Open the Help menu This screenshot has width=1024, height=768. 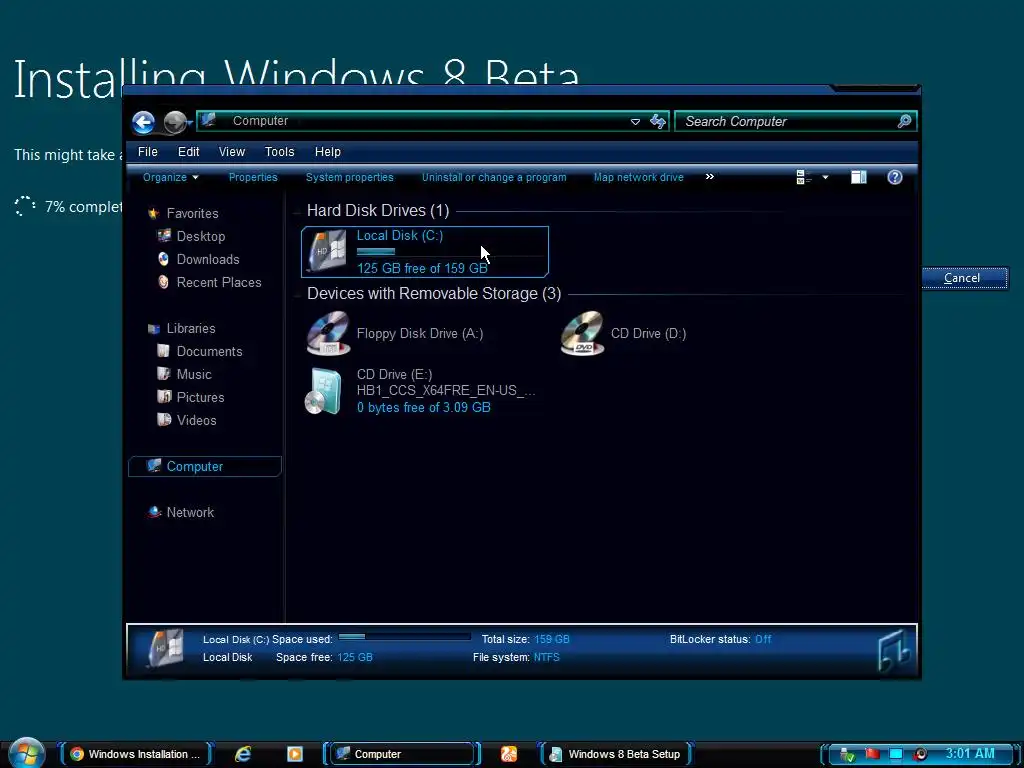328,152
